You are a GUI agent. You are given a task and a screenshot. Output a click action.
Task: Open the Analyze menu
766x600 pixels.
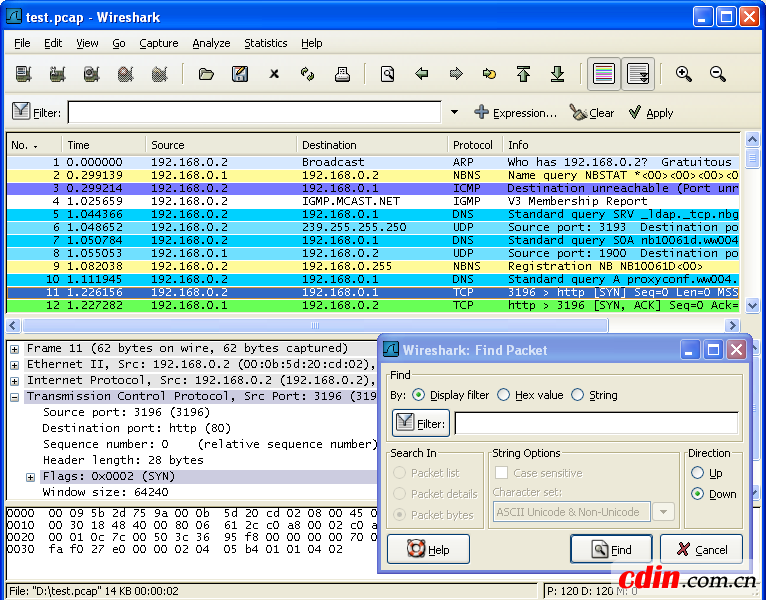pyautogui.click(x=211, y=43)
